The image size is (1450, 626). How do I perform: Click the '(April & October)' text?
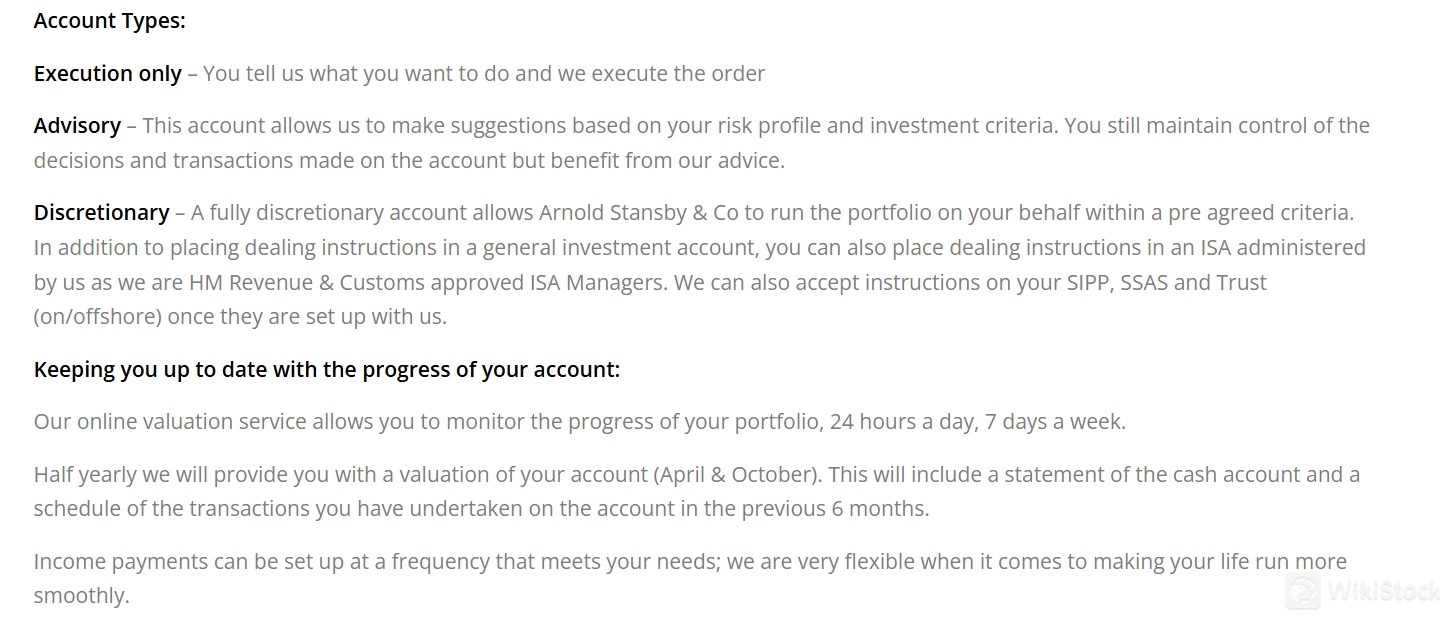click(737, 475)
